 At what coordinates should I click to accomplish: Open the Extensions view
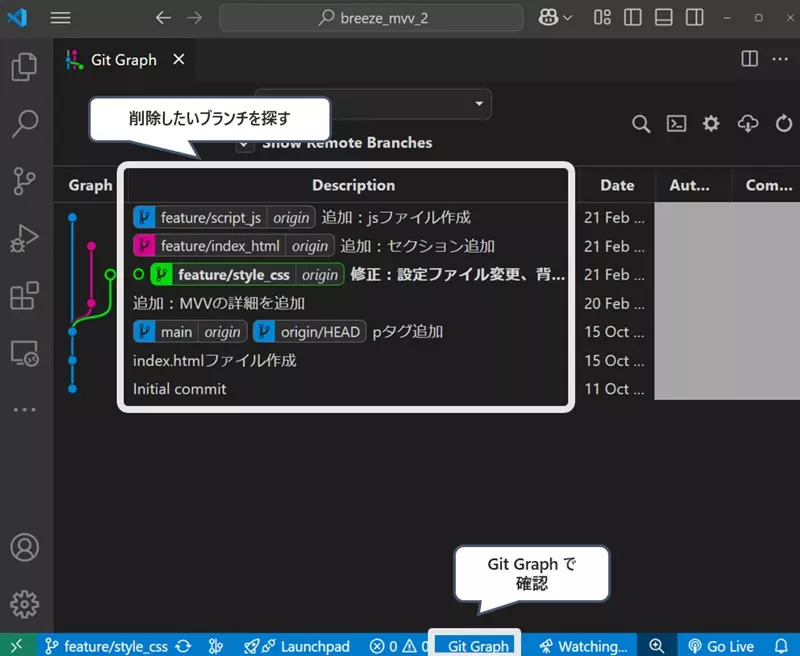[x=24, y=295]
